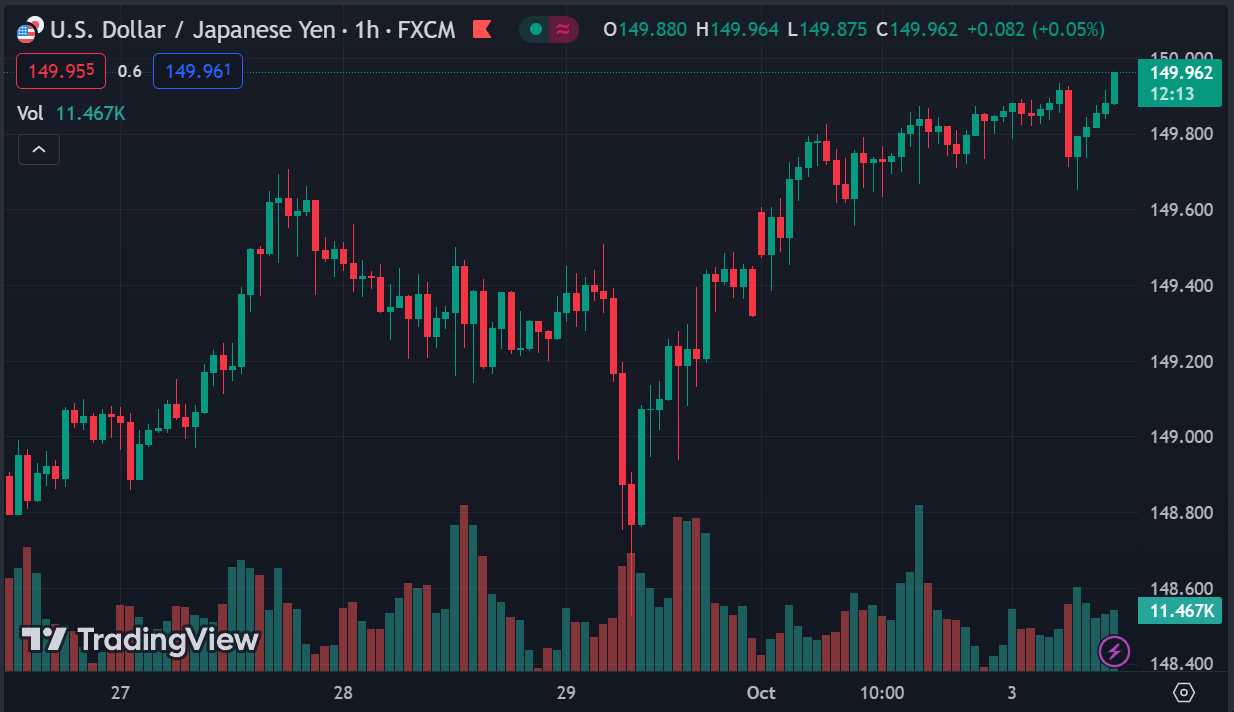Screen dimensions: 1234x712
Task: Click the close value C149.962 in the legend
Action: [x=916, y=30]
